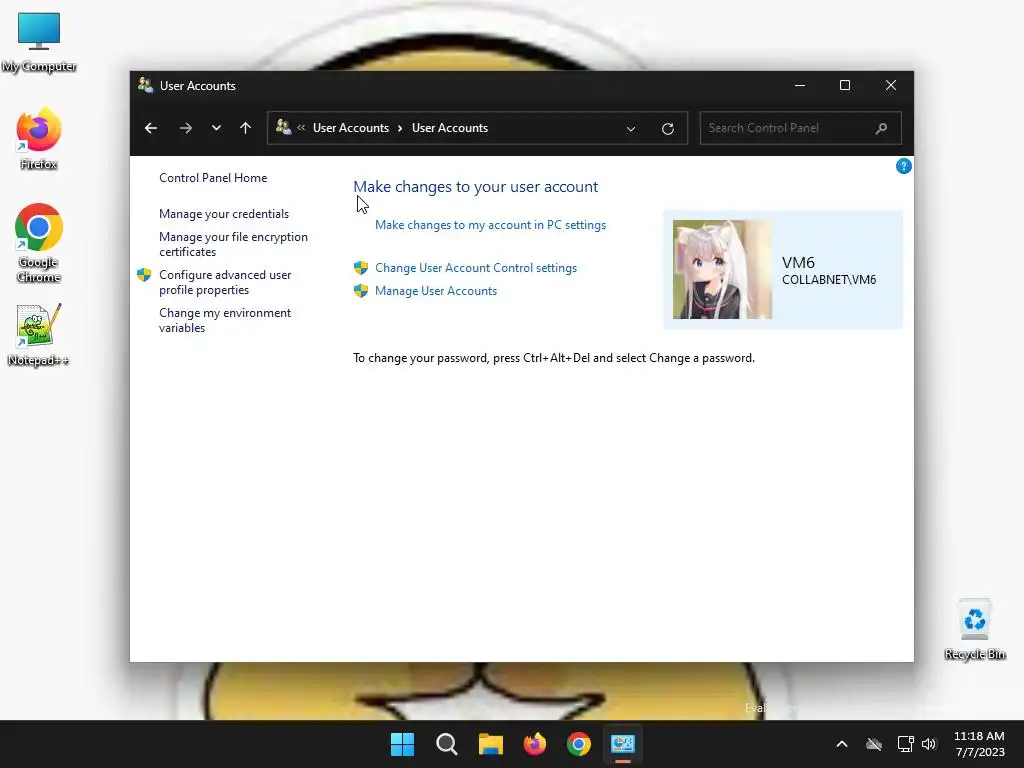The width and height of the screenshot is (1024, 768).
Task: Click the COLLABNET\VM6 domain text
Action: pyautogui.click(x=829, y=280)
